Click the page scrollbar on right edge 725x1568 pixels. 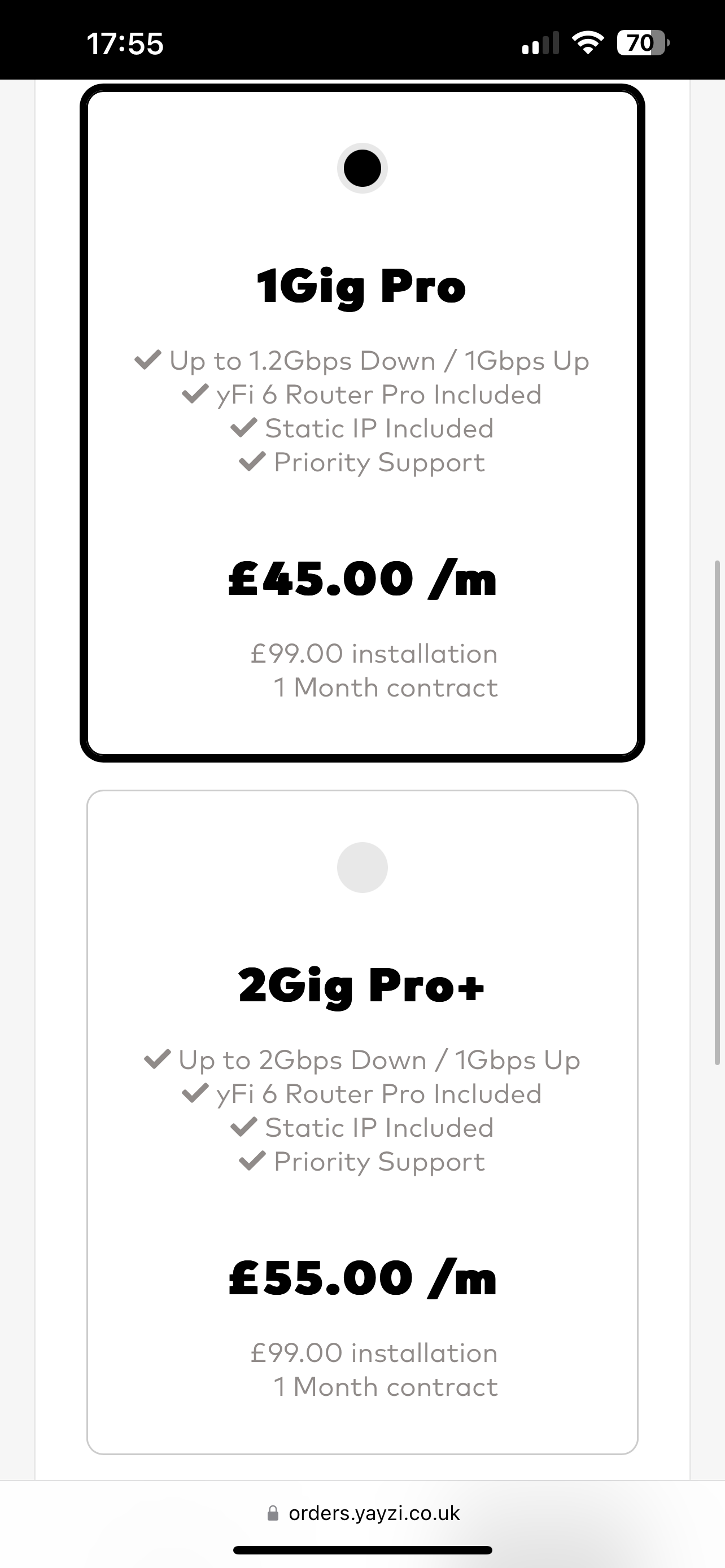point(717,813)
